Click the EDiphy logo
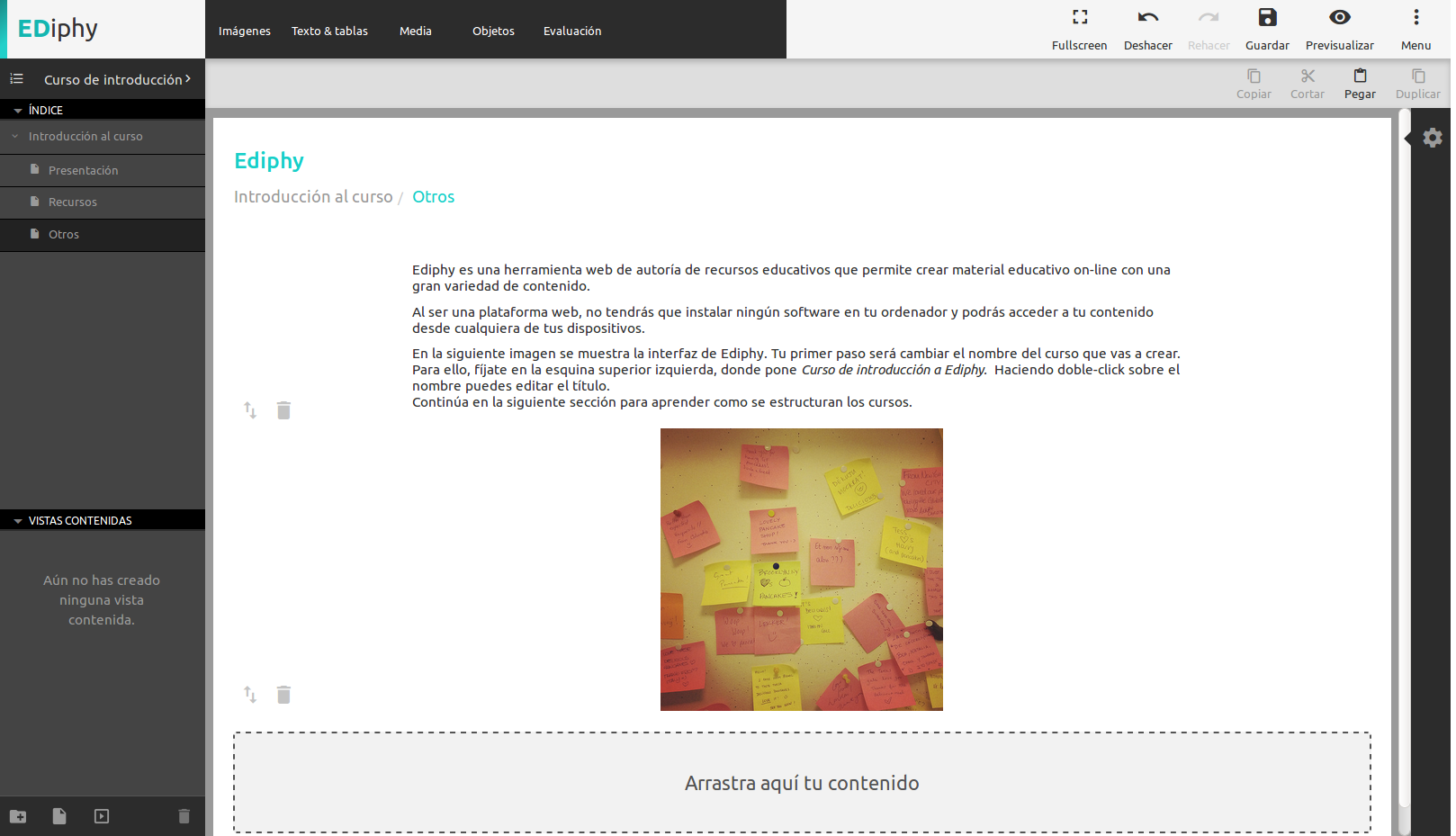The height and width of the screenshot is (836, 1456). click(x=58, y=29)
